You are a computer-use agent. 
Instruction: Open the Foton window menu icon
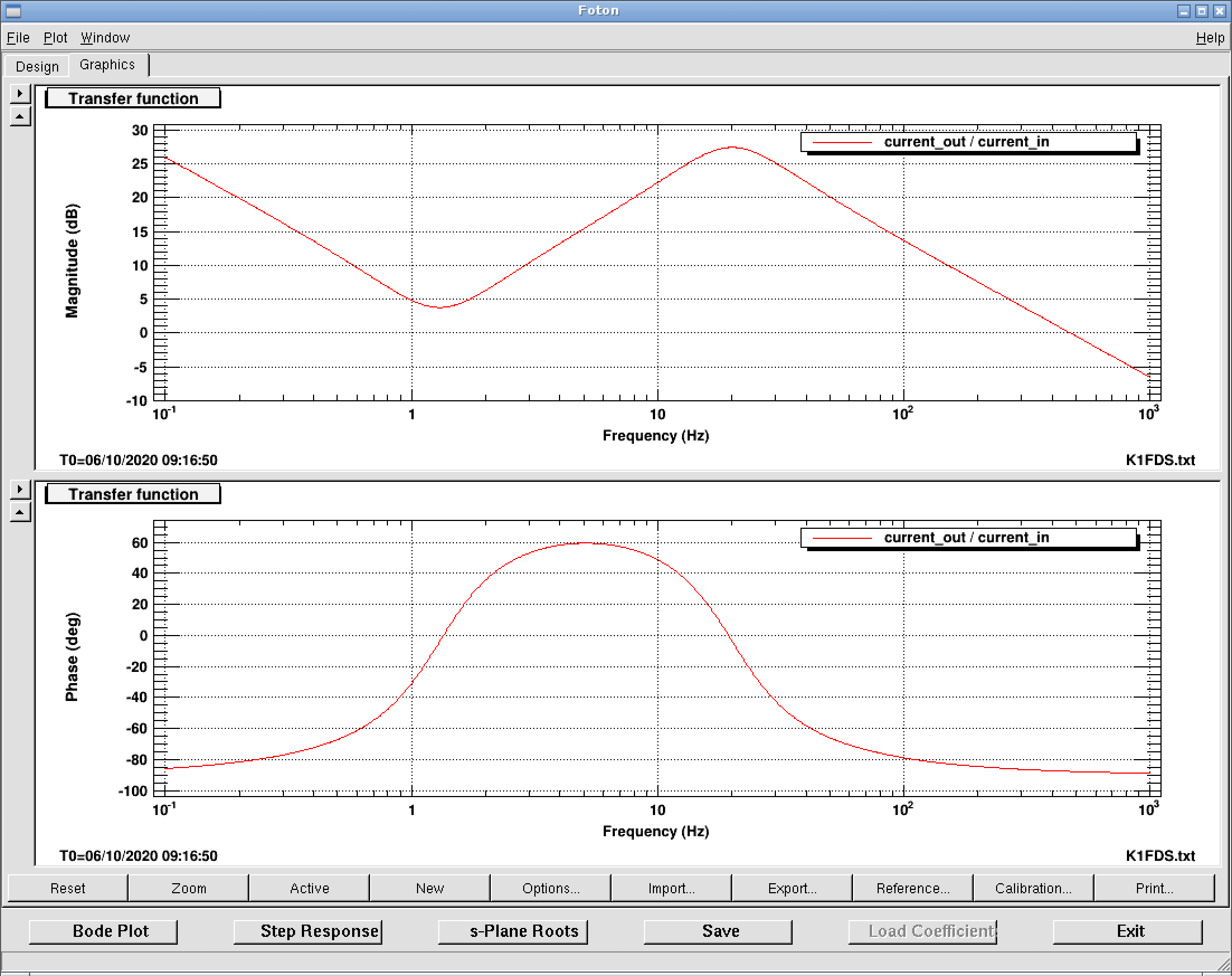point(13,11)
